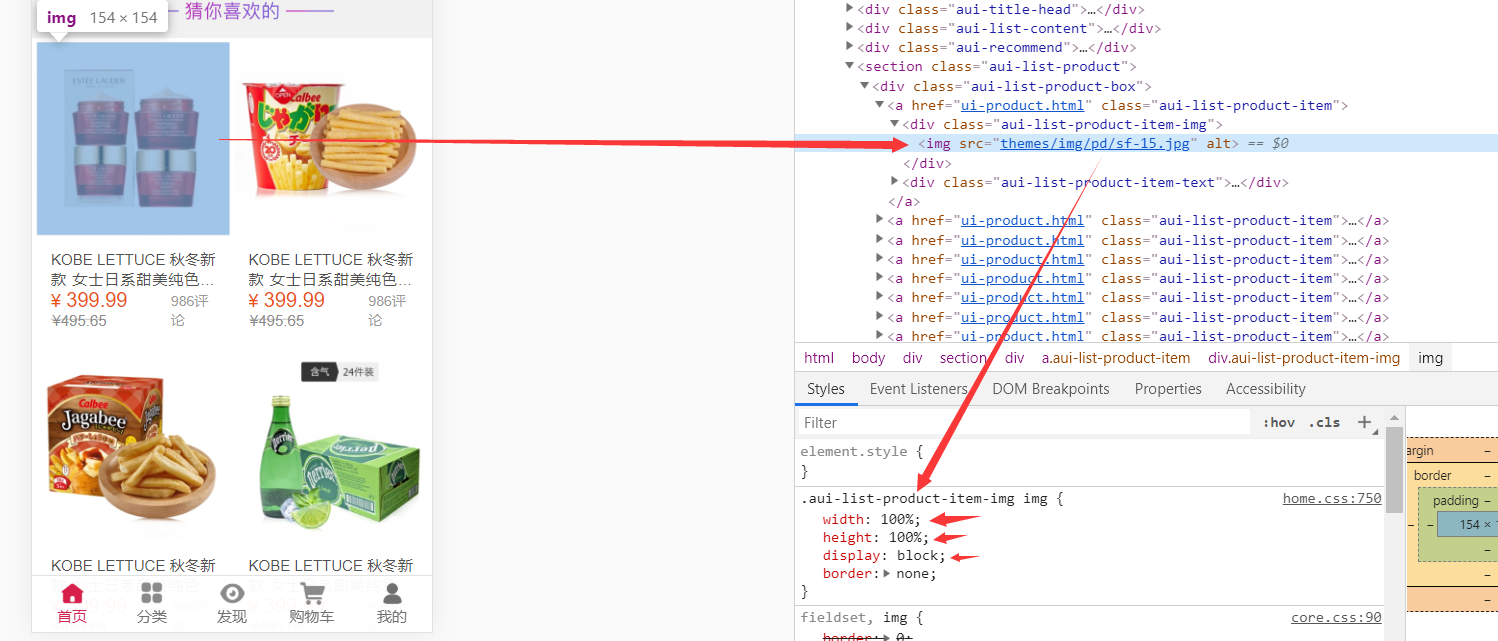Open the 发现 discover eye icon
This screenshot has height=641, width=1498.
[x=232, y=593]
